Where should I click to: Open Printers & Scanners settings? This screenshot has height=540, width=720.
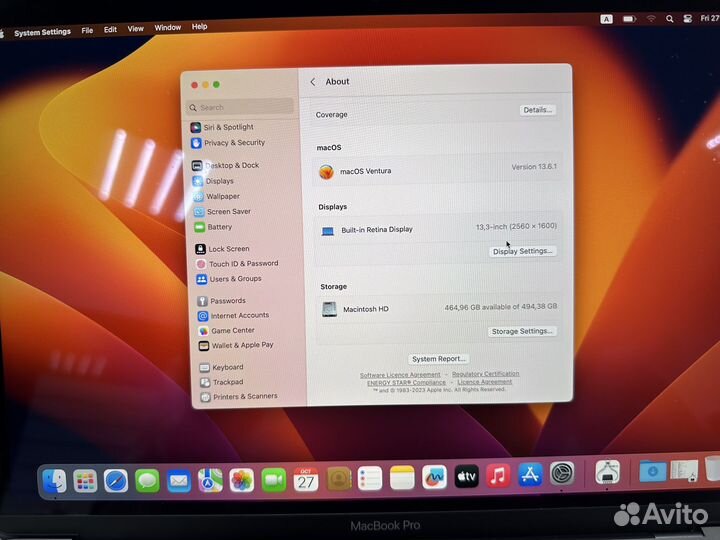[239, 397]
